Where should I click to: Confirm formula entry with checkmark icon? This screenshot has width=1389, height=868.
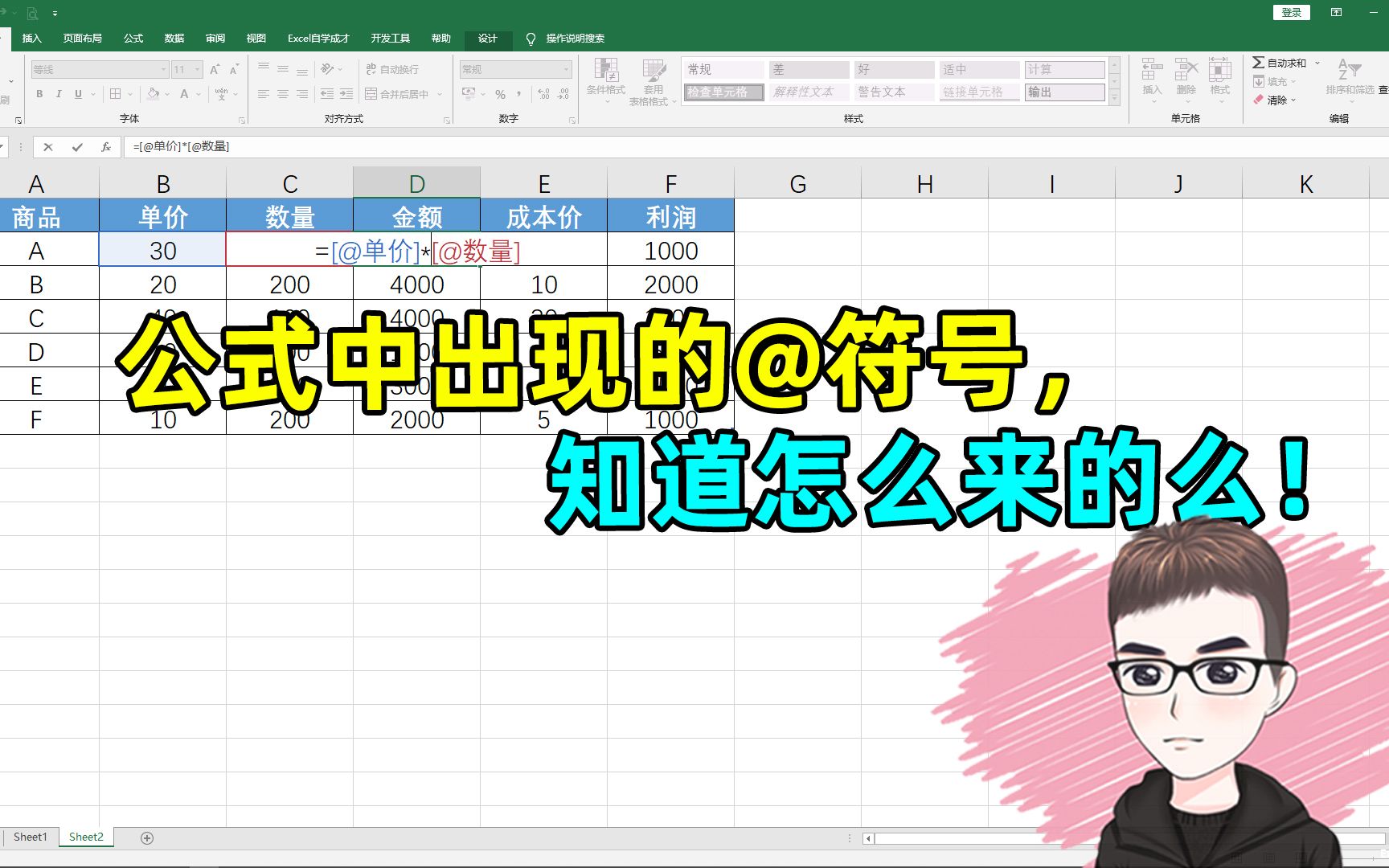tap(77, 147)
